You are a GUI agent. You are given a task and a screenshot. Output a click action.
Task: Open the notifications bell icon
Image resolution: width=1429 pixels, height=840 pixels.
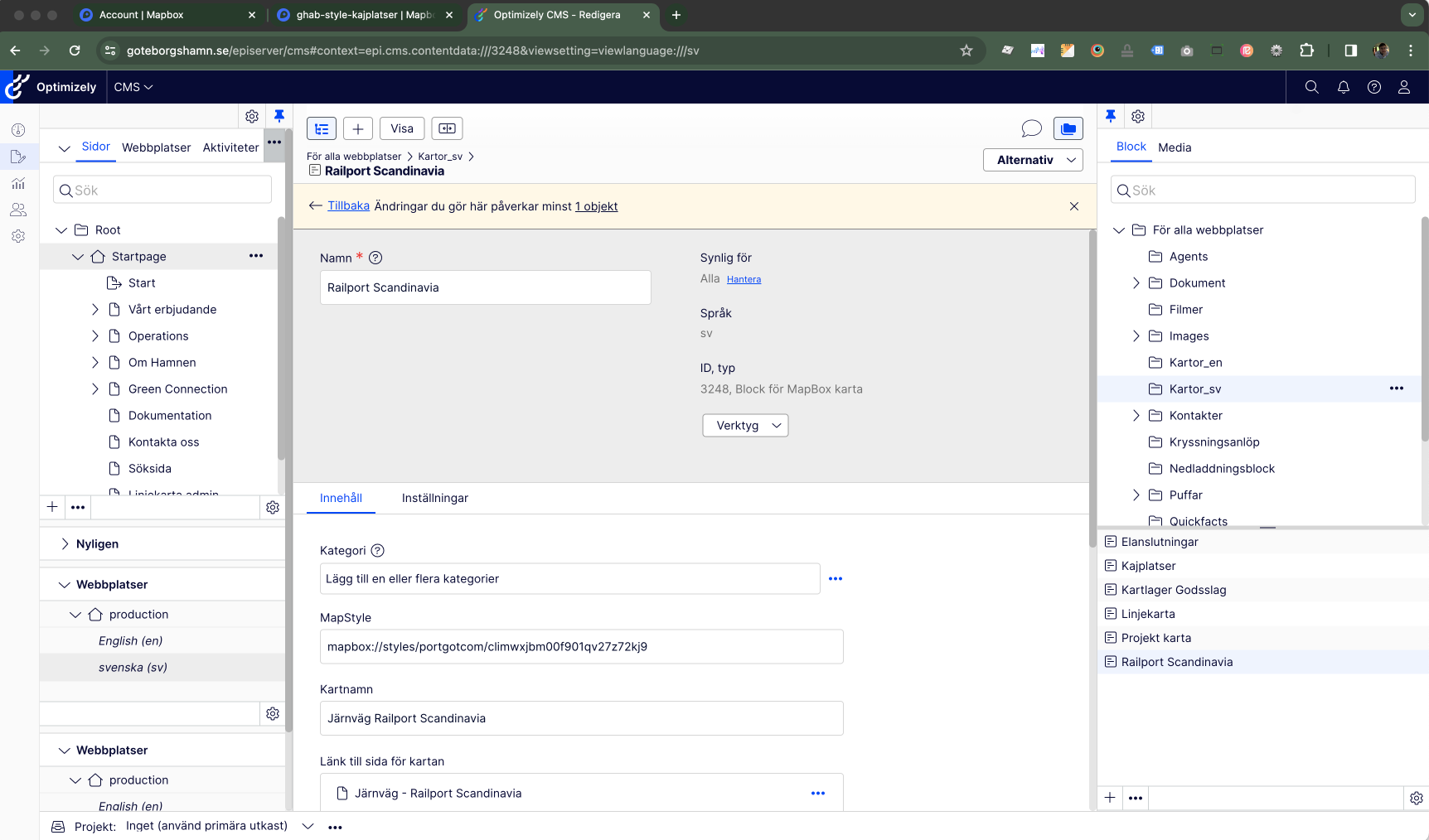[1344, 87]
